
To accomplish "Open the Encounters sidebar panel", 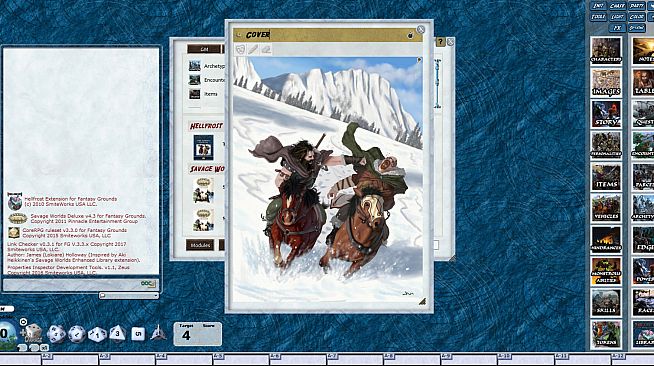I will click(x=643, y=145).
